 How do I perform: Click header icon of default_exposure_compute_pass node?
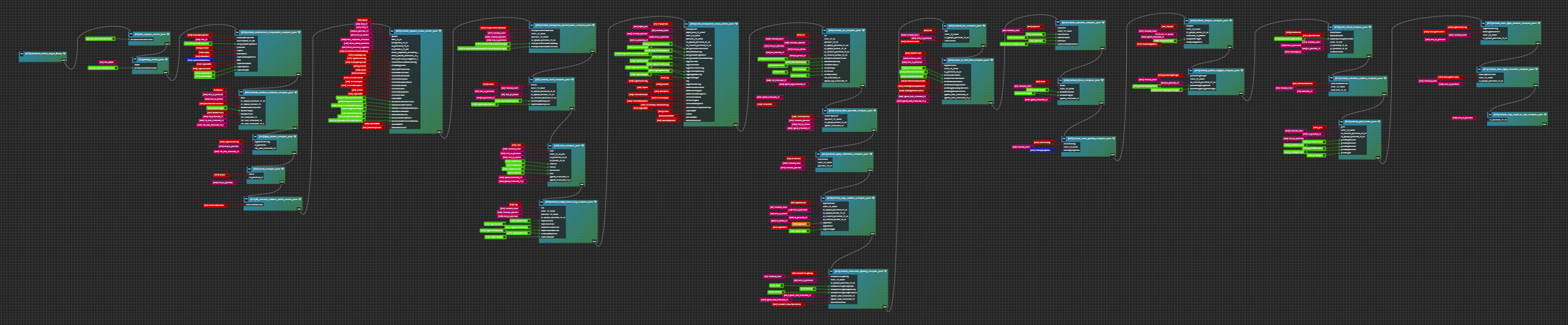point(1058,23)
